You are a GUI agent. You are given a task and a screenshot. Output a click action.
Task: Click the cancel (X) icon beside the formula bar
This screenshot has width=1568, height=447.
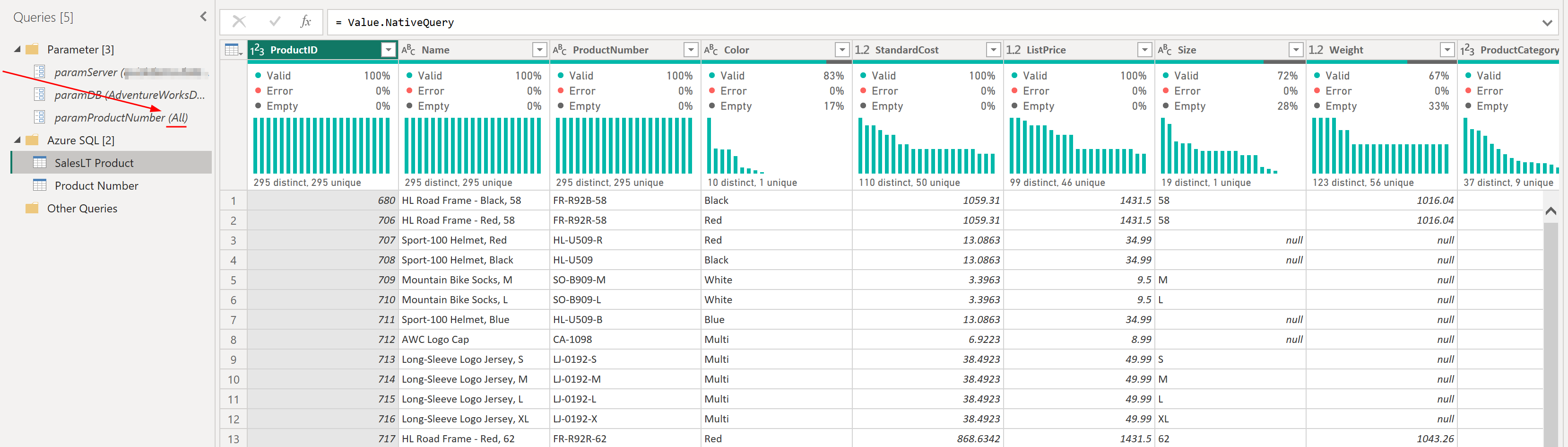[239, 22]
